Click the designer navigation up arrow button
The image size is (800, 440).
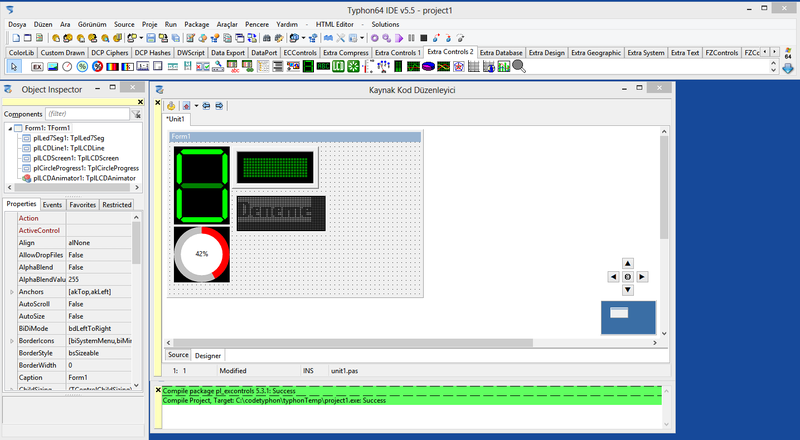tap(628, 263)
